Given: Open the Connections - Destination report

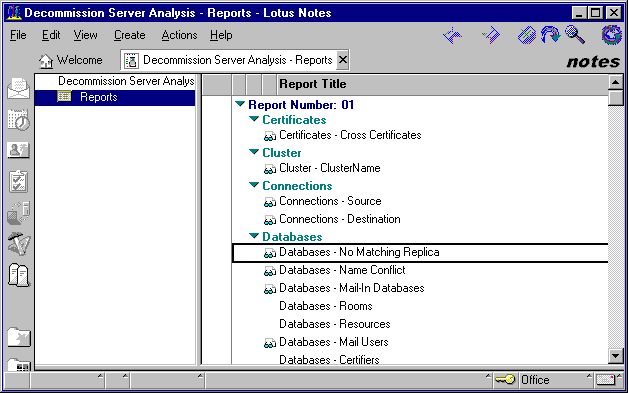Looking at the screenshot, I should [x=340, y=219].
